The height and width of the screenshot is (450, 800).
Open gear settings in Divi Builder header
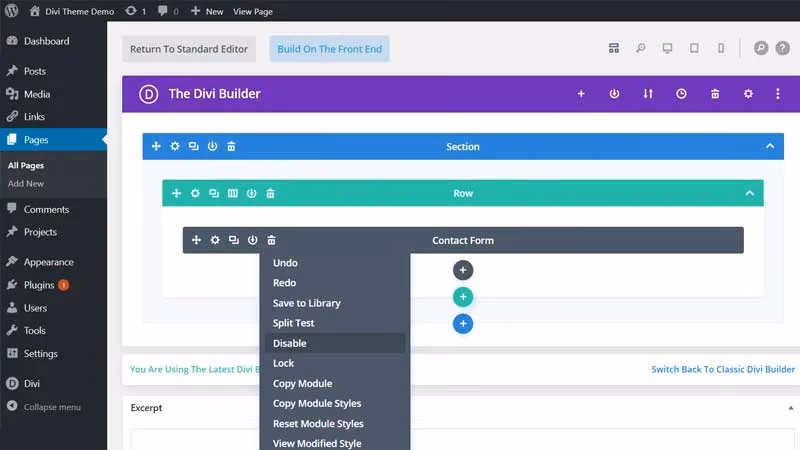[748, 94]
